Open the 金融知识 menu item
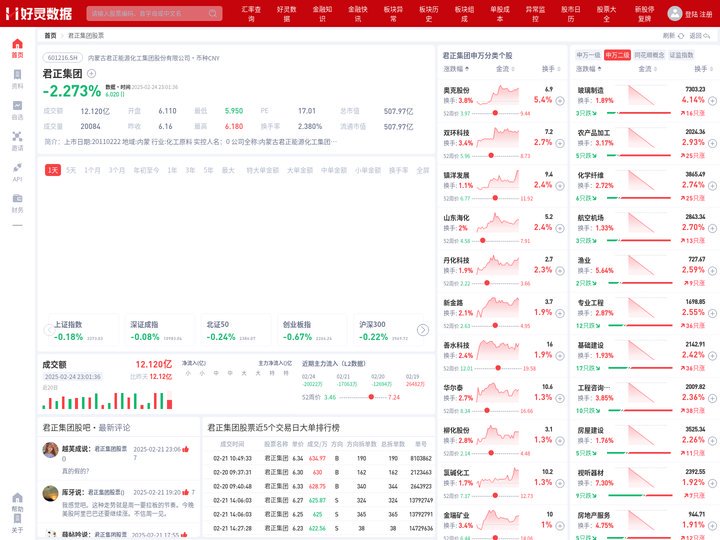The width and height of the screenshot is (720, 540). (x=322, y=14)
